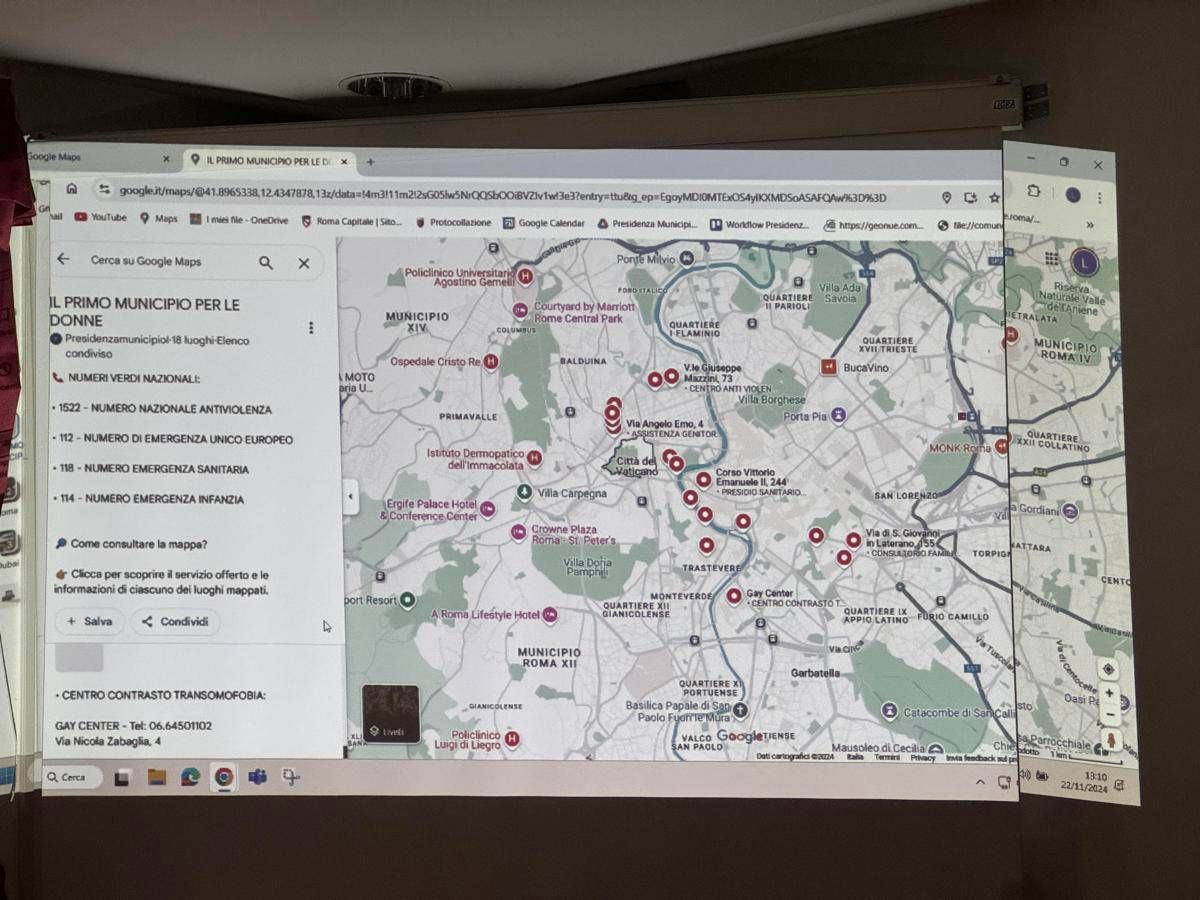Open a new browser tab with plus
1200x900 pixels.
coord(370,161)
